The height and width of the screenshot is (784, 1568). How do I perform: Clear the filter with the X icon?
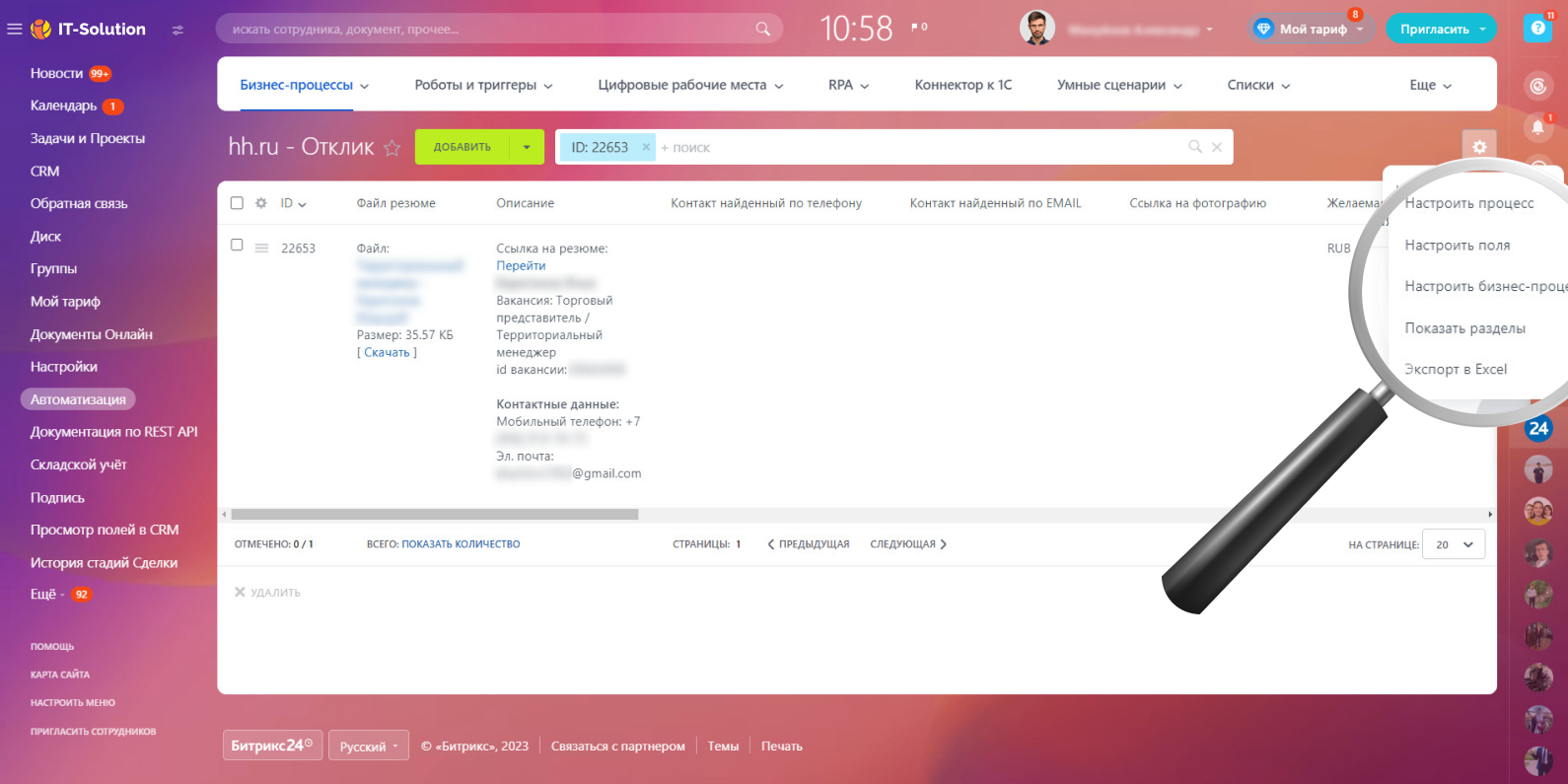(x=1217, y=147)
